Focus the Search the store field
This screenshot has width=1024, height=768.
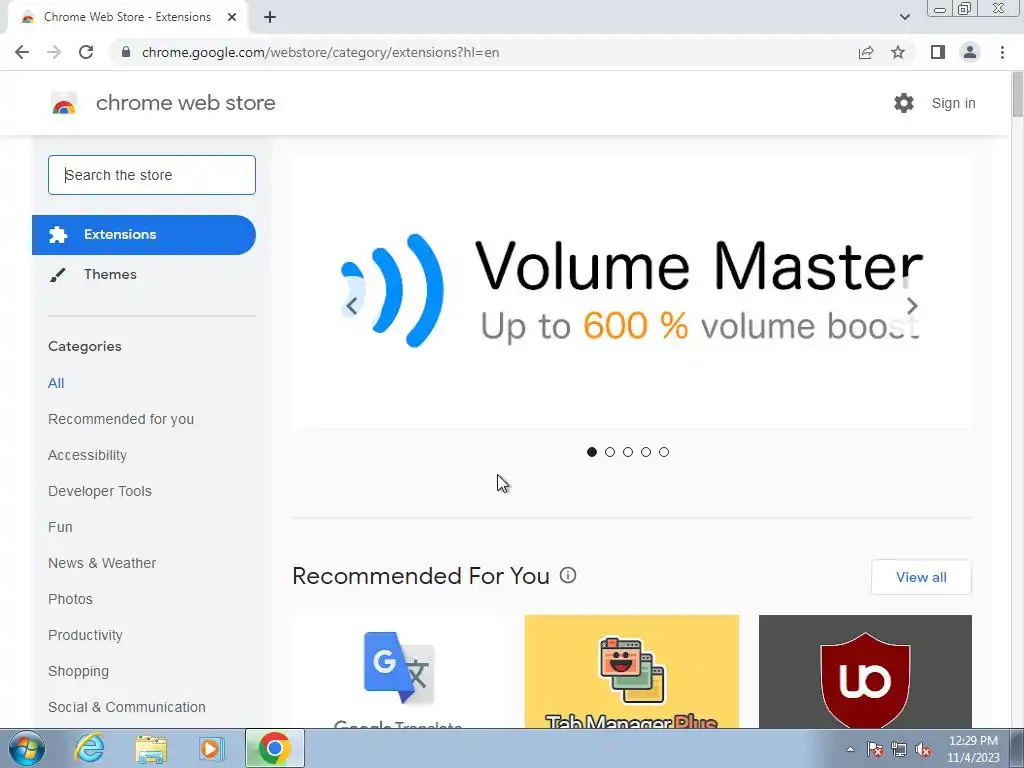click(152, 175)
